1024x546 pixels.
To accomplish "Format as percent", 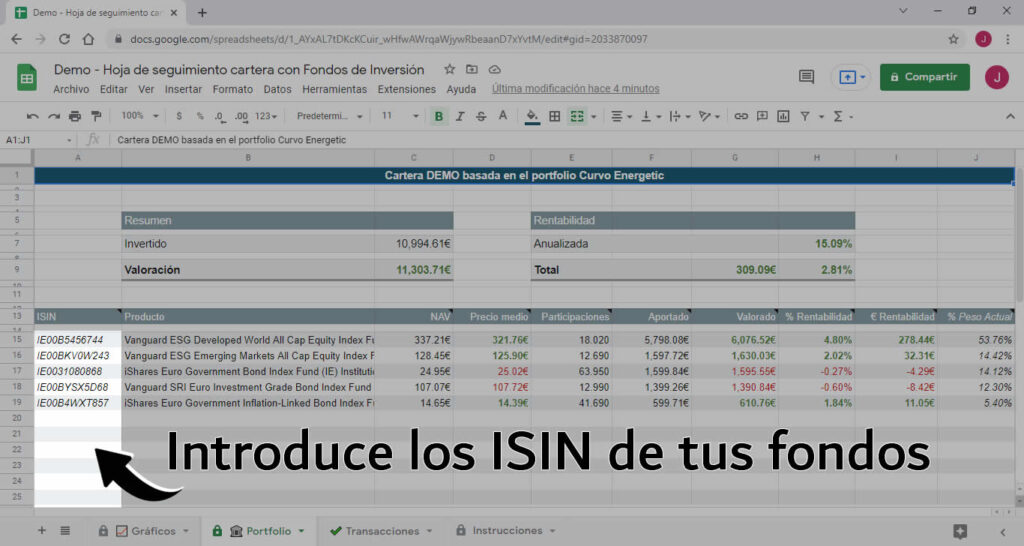I will 200,116.
